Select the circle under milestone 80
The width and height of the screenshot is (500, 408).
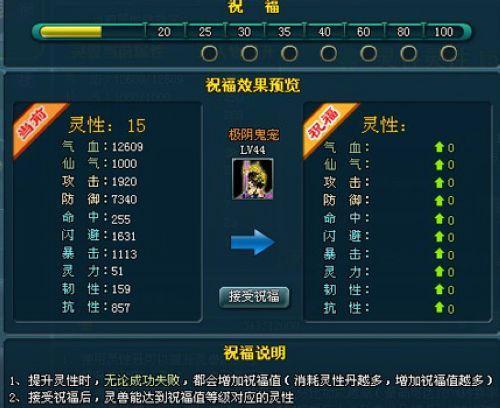(408, 54)
